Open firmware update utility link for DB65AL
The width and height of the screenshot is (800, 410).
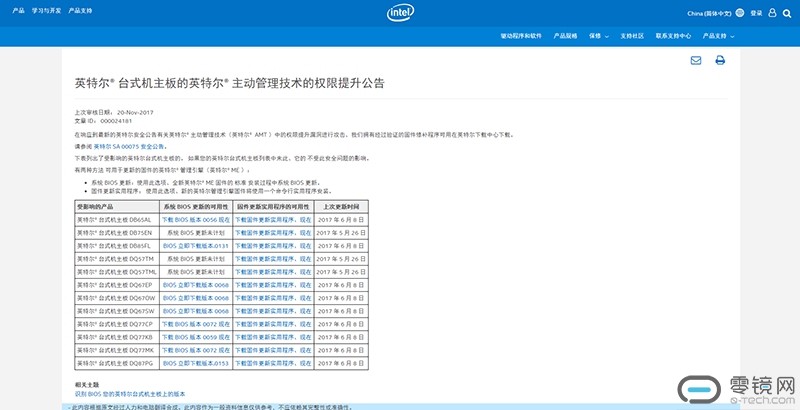point(273,220)
